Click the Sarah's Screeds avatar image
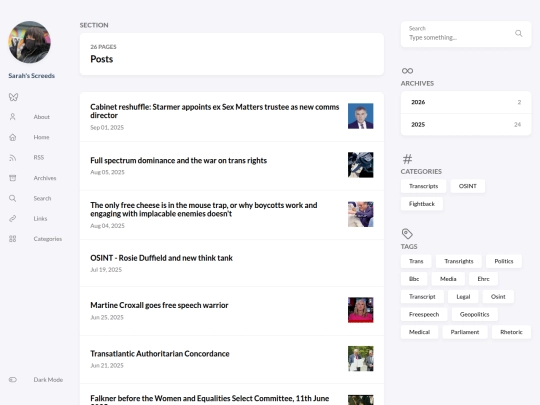This screenshot has height=405, width=540. (30, 42)
